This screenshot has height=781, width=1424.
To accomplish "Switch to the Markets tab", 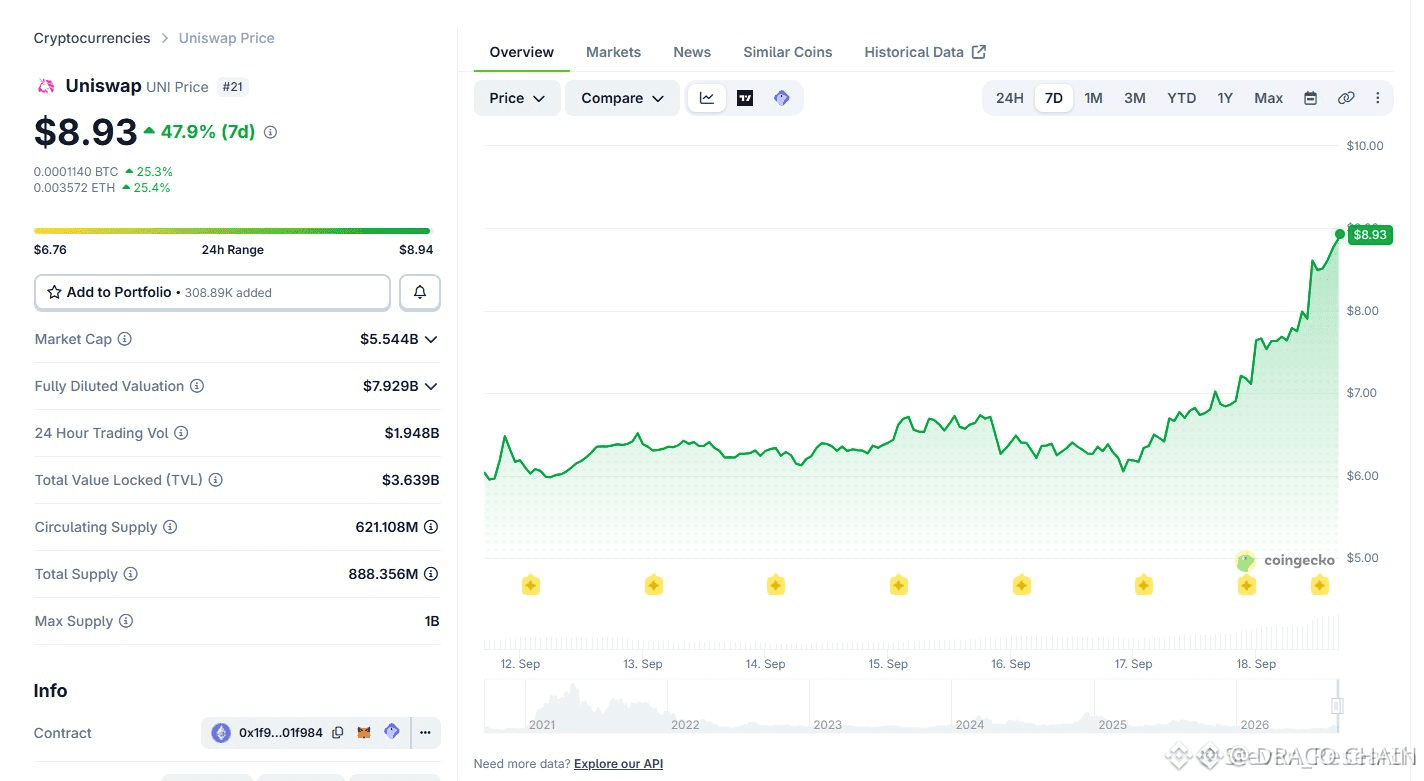I will pyautogui.click(x=613, y=52).
